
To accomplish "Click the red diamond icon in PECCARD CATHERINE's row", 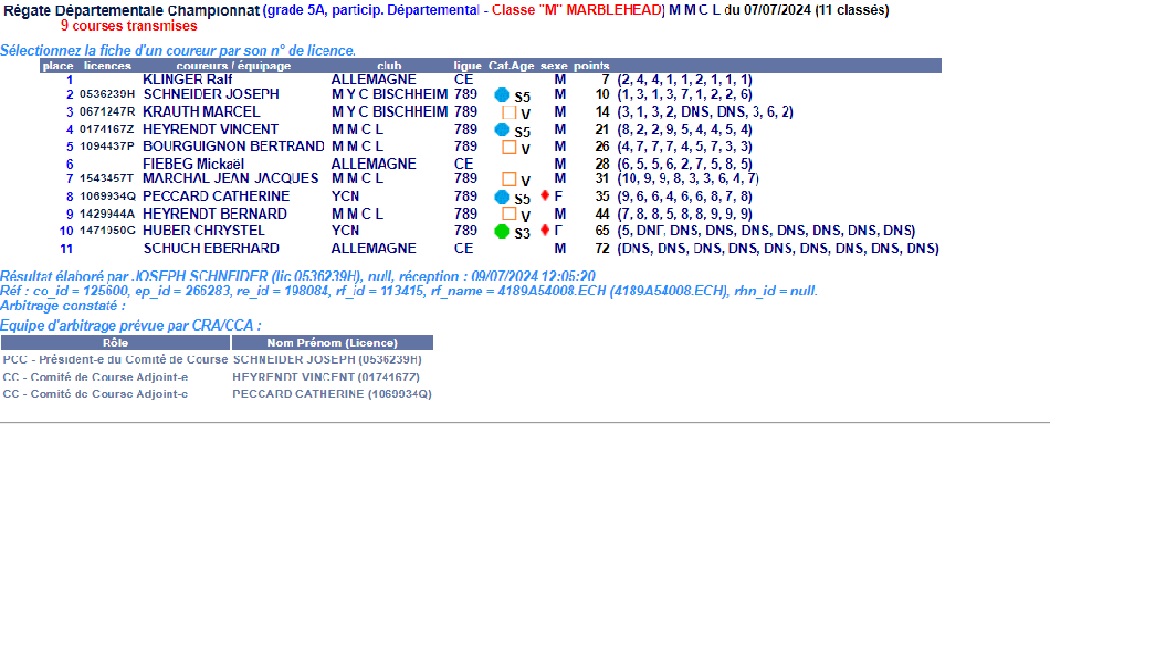I will point(545,196).
